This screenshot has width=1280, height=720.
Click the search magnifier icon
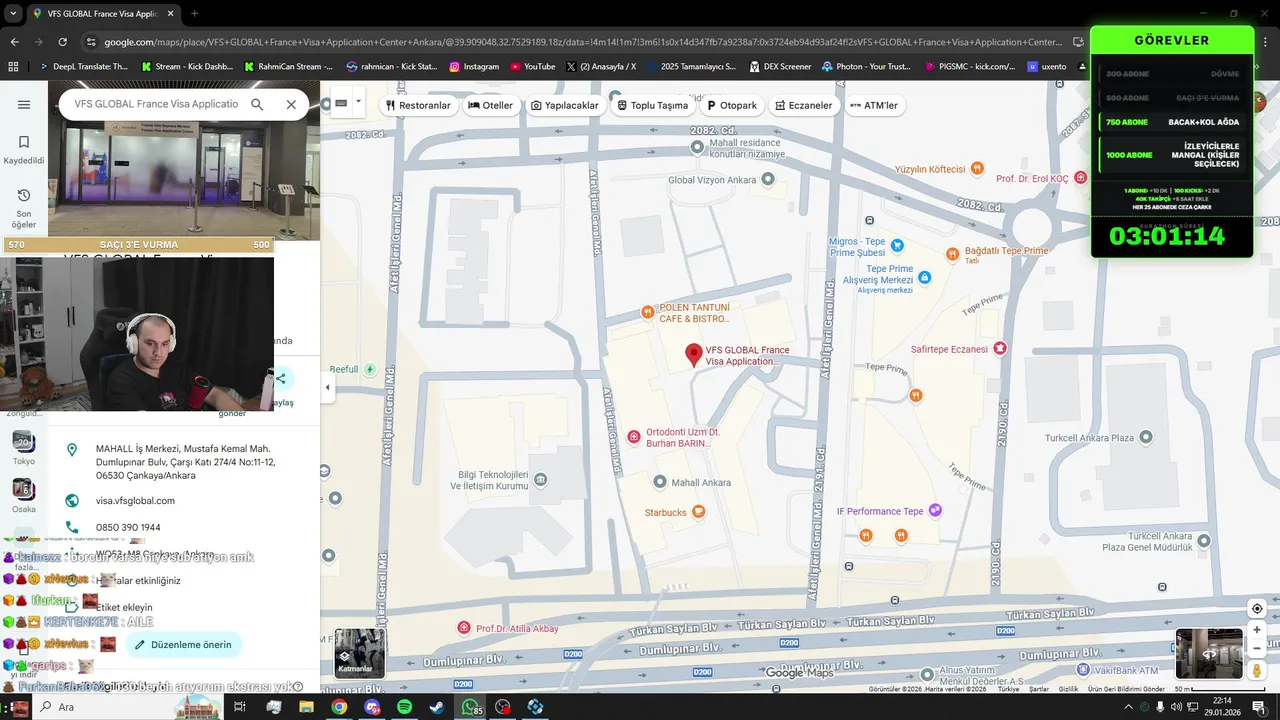[x=257, y=104]
